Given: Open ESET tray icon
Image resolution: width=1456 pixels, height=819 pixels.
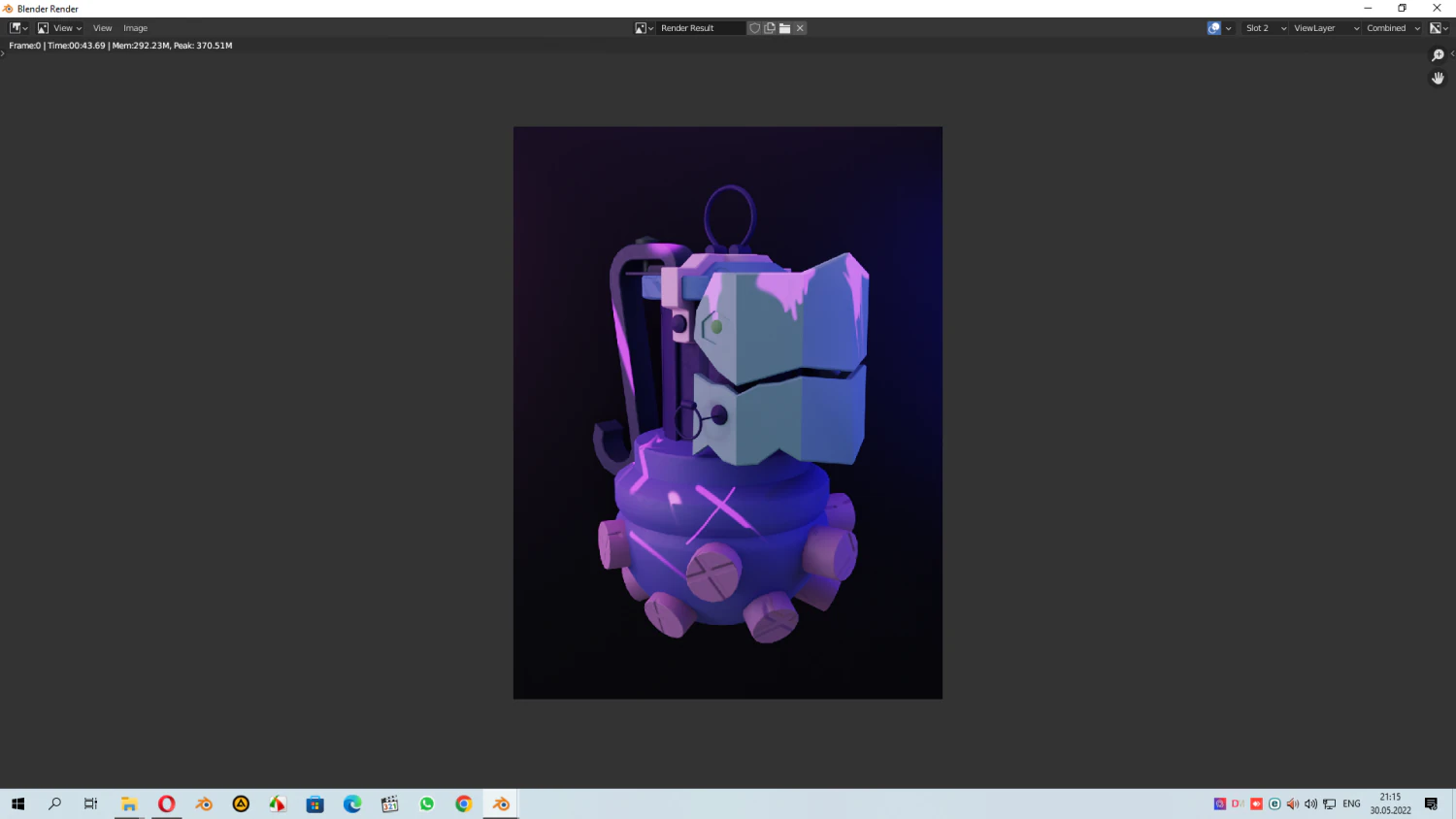Looking at the screenshot, I should (1274, 803).
